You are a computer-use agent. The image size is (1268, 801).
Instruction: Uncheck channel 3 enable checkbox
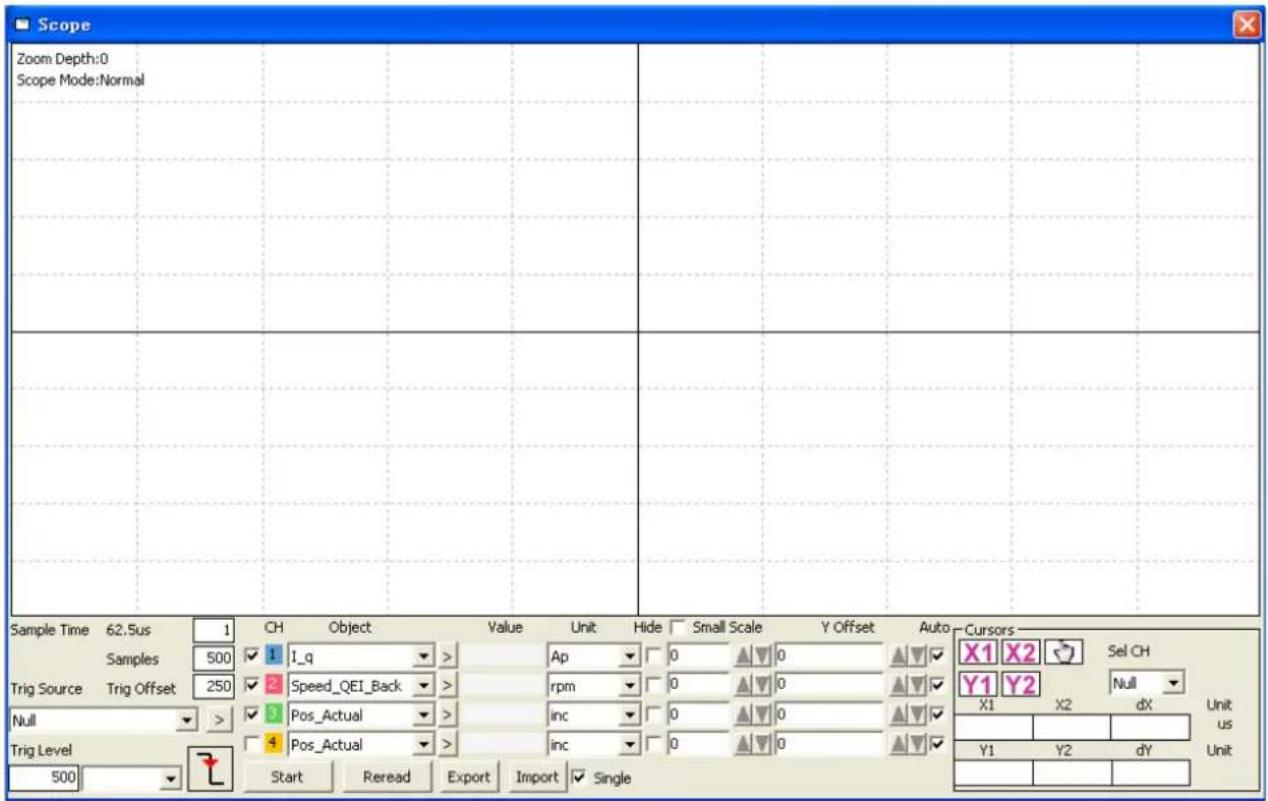pyautogui.click(x=252, y=714)
